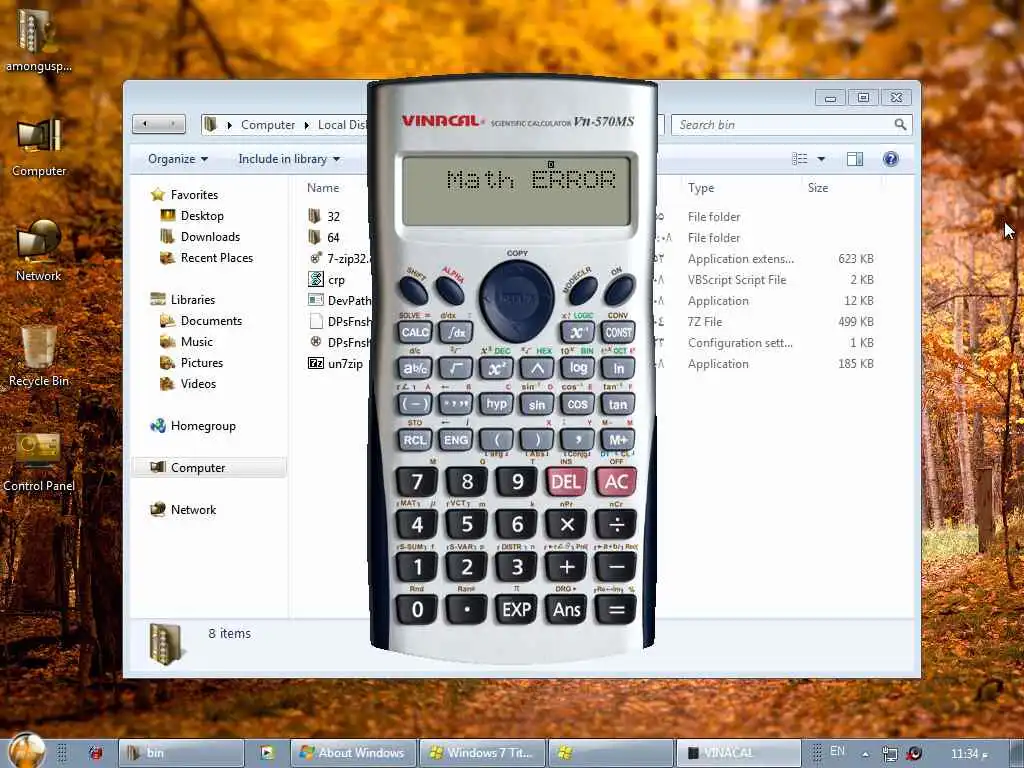The height and width of the screenshot is (768, 1024).
Task: Click the M+ memory key
Action: [x=618, y=440]
